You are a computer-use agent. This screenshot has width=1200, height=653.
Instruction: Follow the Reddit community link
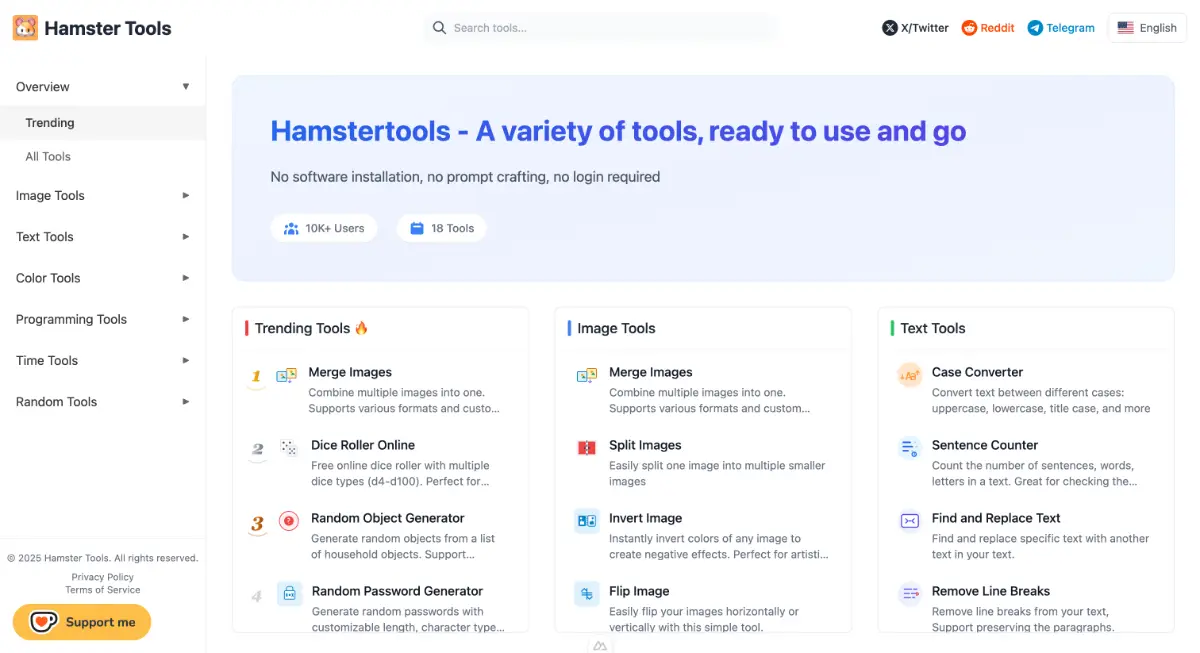988,27
